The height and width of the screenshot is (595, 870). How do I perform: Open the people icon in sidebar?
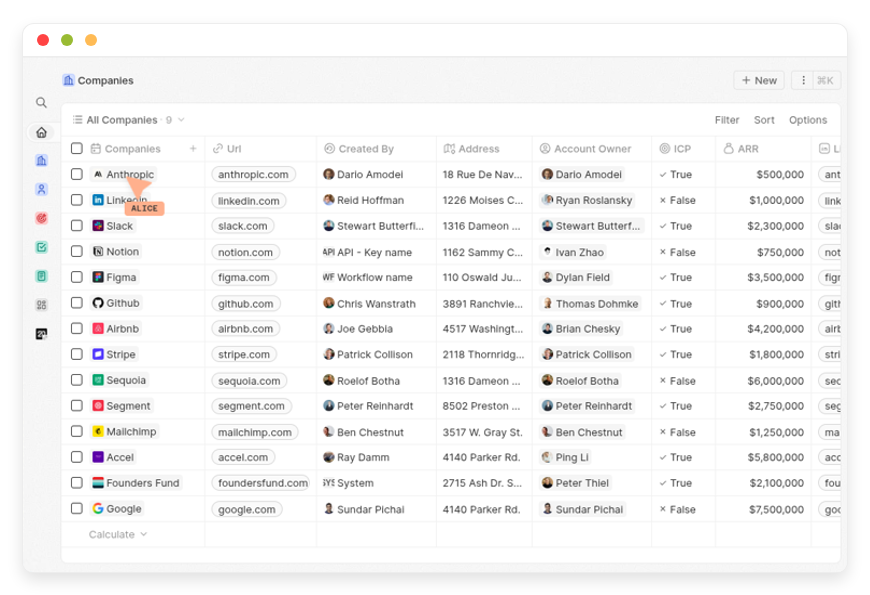pos(42,189)
